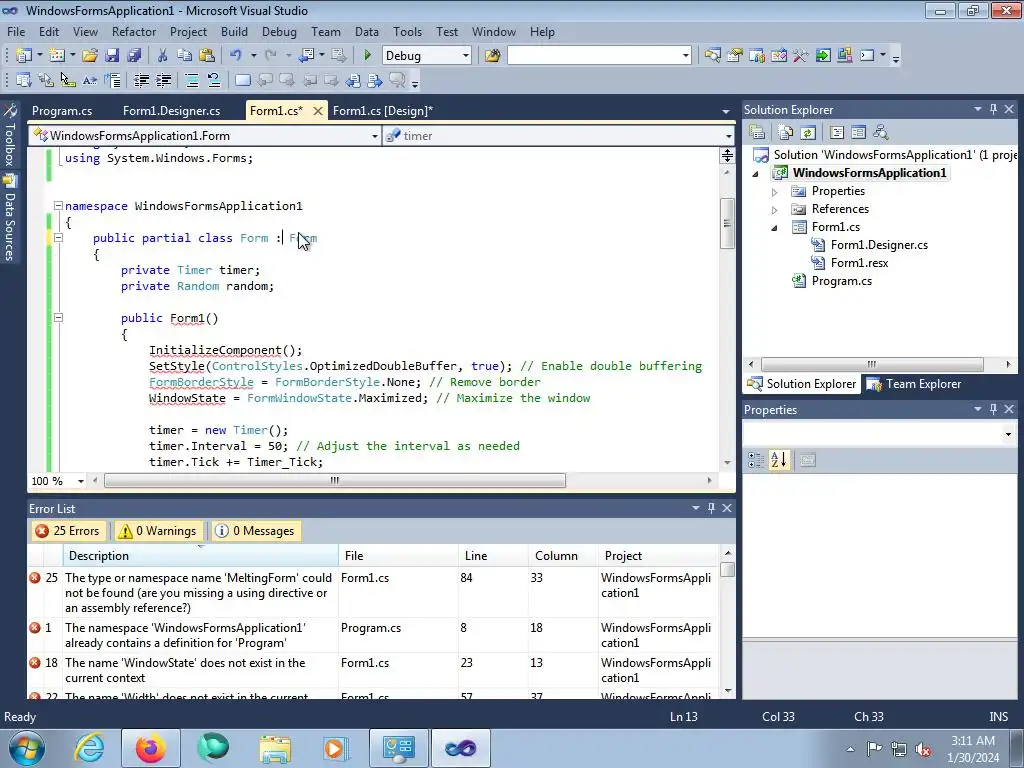Open the Toolbox icon in the main toolbar
The image size is (1024, 768).
[801, 56]
